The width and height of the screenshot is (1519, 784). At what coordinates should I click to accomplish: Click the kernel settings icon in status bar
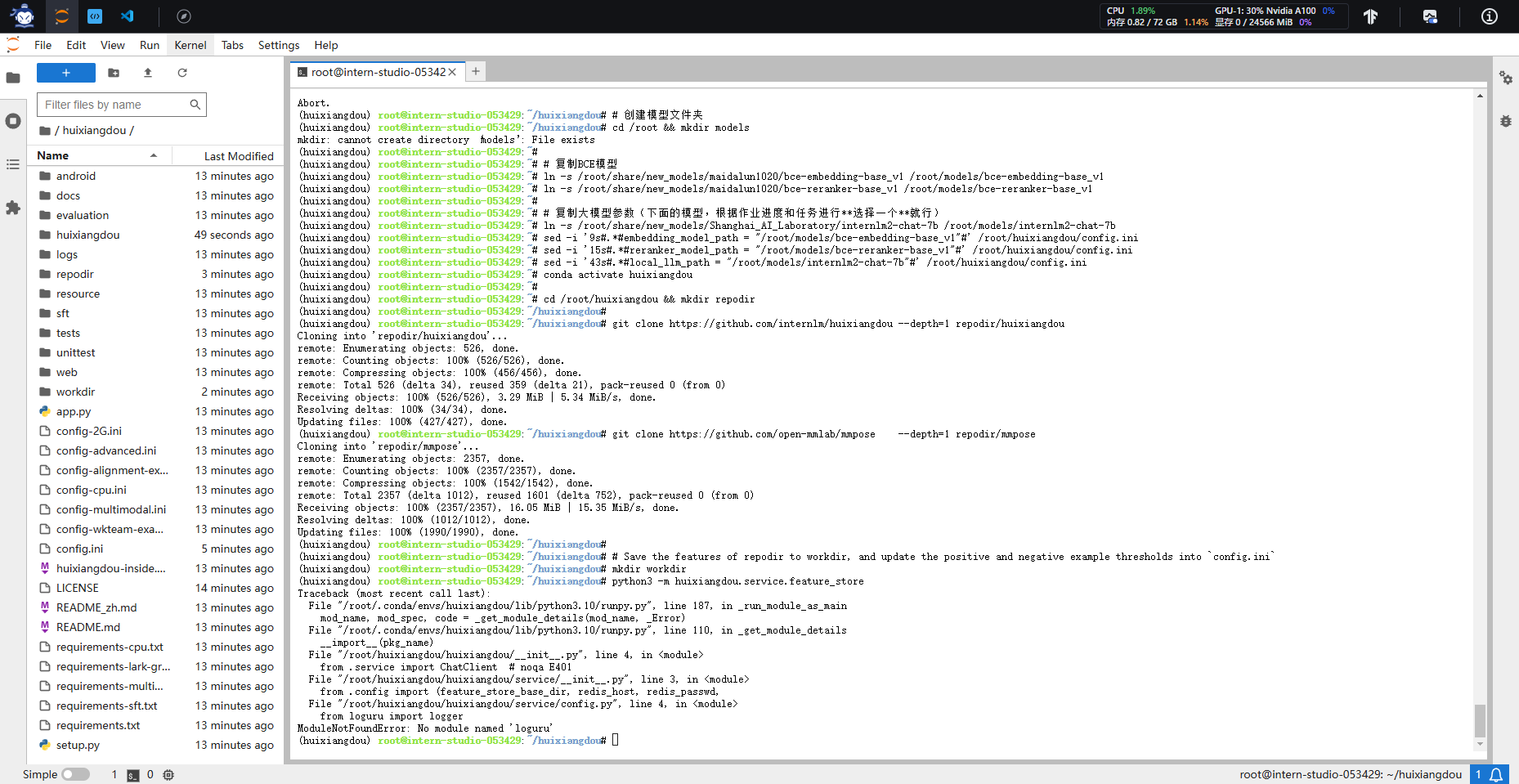(168, 775)
